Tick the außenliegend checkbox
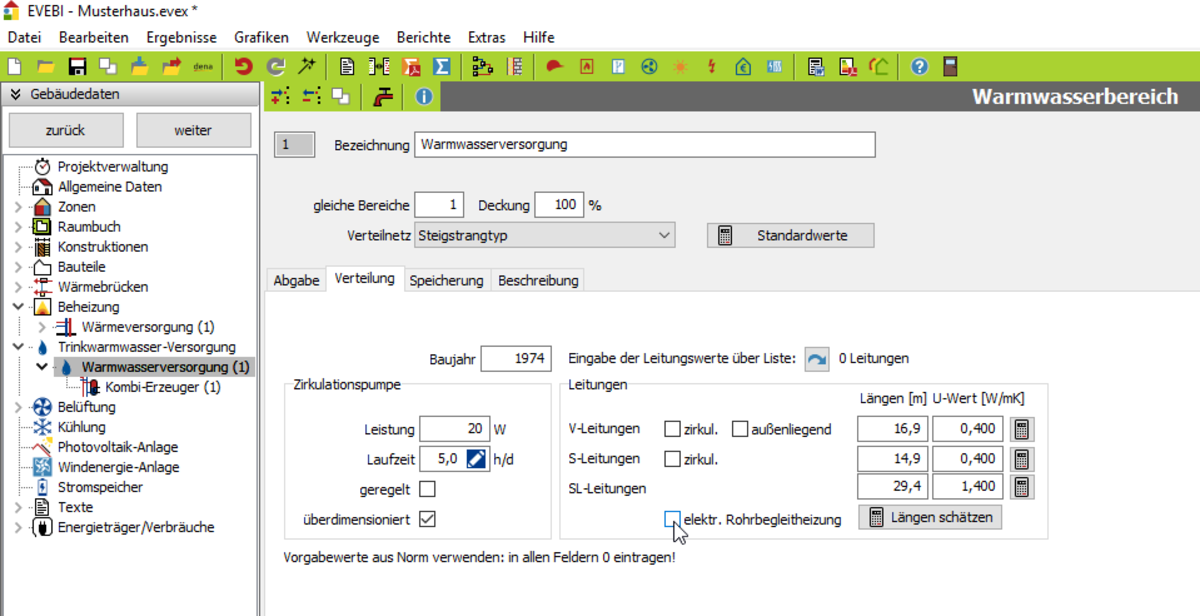 [740, 430]
